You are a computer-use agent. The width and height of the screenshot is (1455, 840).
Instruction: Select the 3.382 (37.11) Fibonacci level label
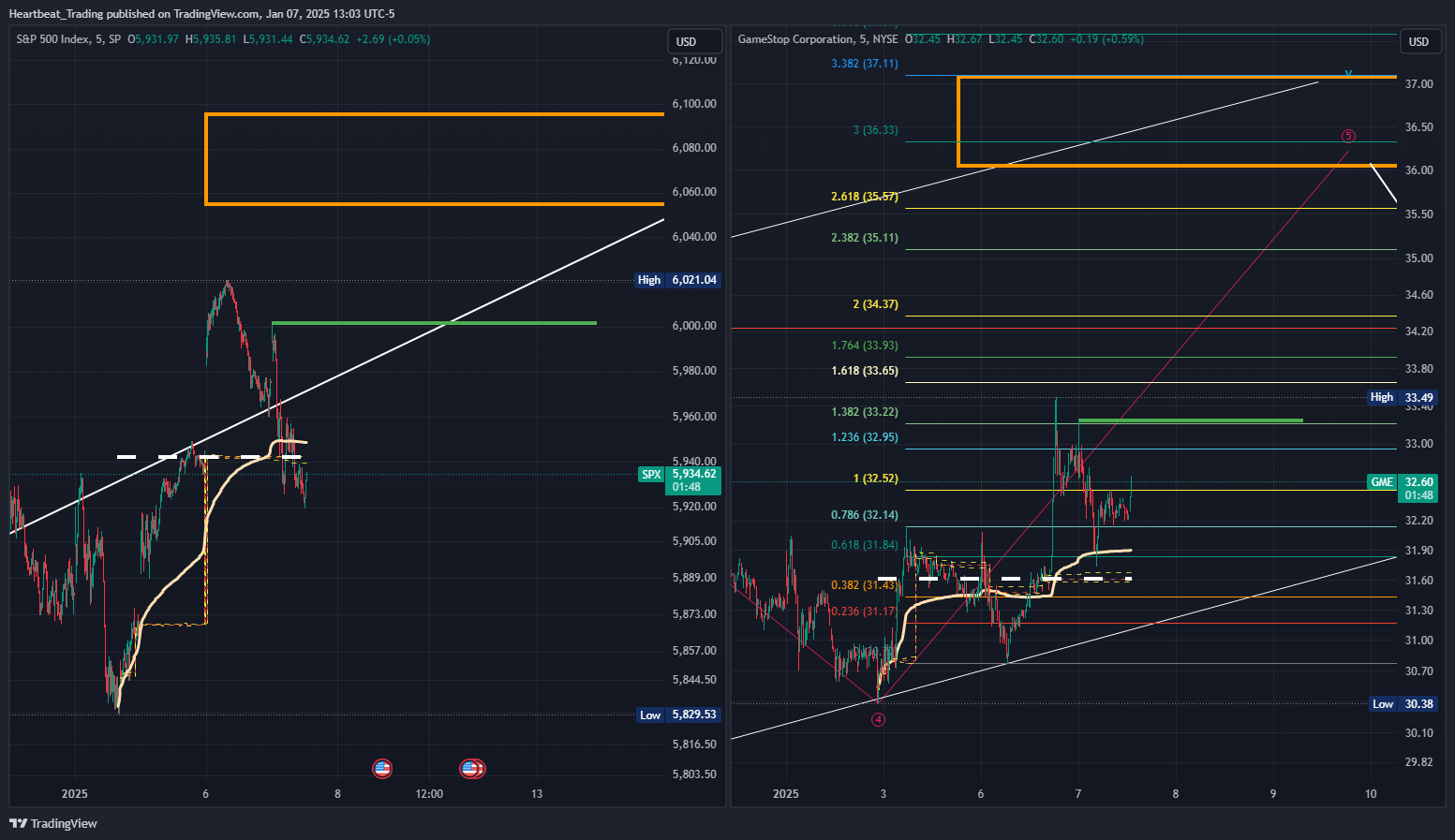[x=864, y=64]
